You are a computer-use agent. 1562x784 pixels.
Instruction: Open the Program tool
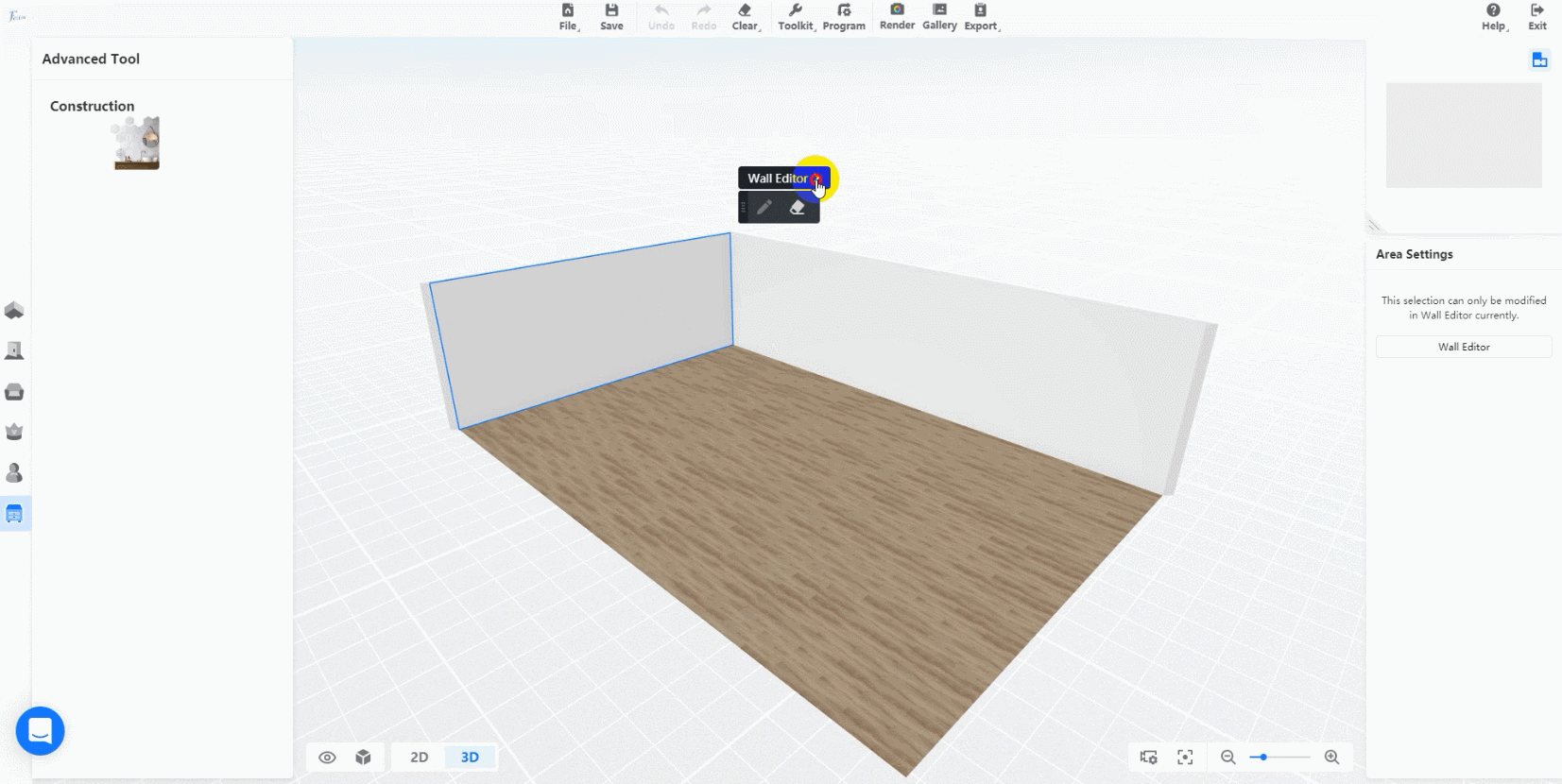click(844, 17)
